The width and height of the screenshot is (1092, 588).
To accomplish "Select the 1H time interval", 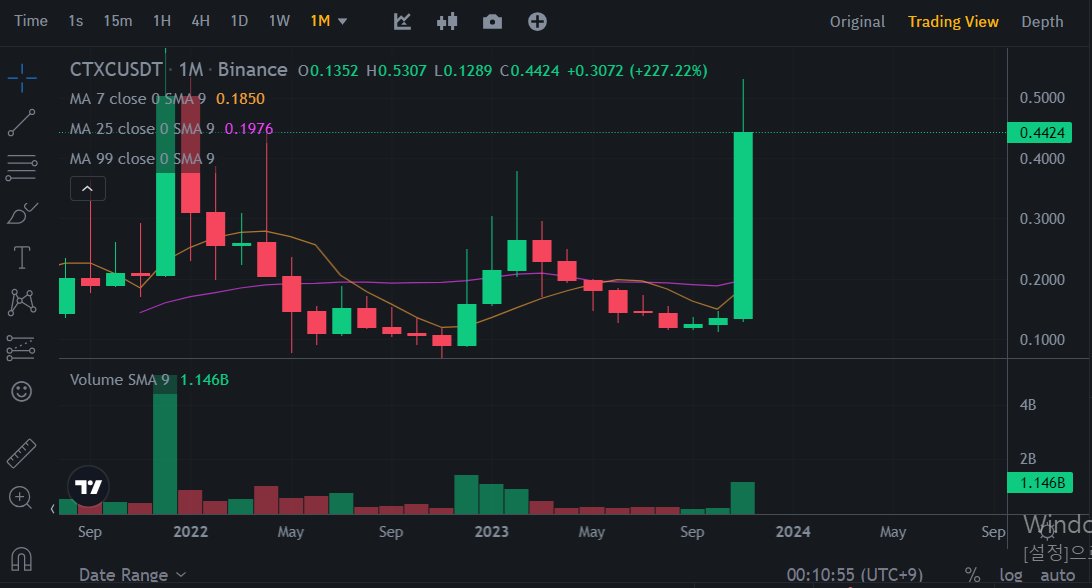I will [x=162, y=22].
